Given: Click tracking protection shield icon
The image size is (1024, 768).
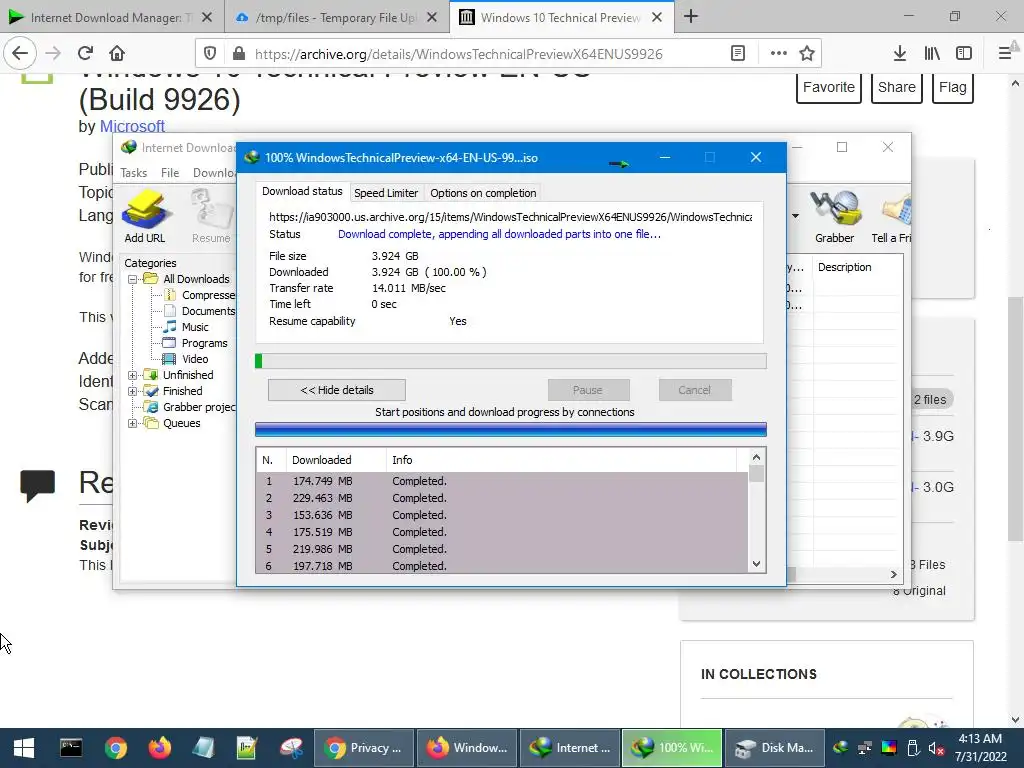Looking at the screenshot, I should (210, 54).
